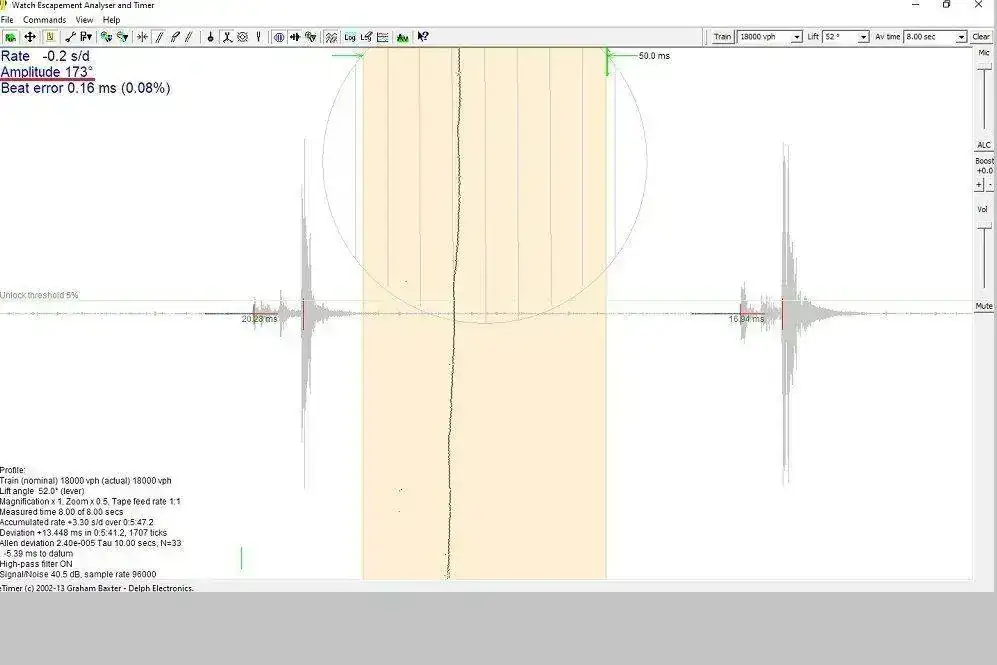Screen dimensions: 997x665
Task: Select the four-way move arrows tool
Action: coord(30,37)
